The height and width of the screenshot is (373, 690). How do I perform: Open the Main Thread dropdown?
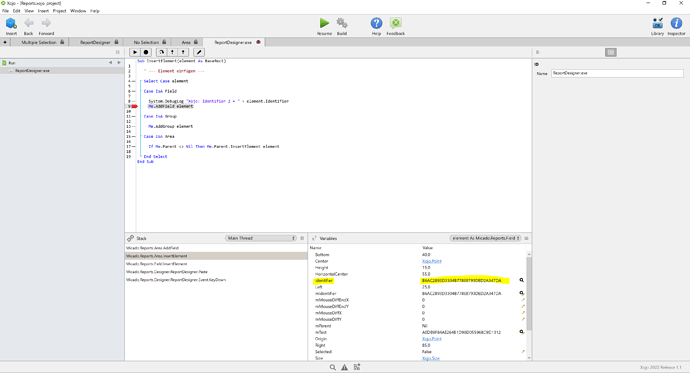click(x=261, y=238)
